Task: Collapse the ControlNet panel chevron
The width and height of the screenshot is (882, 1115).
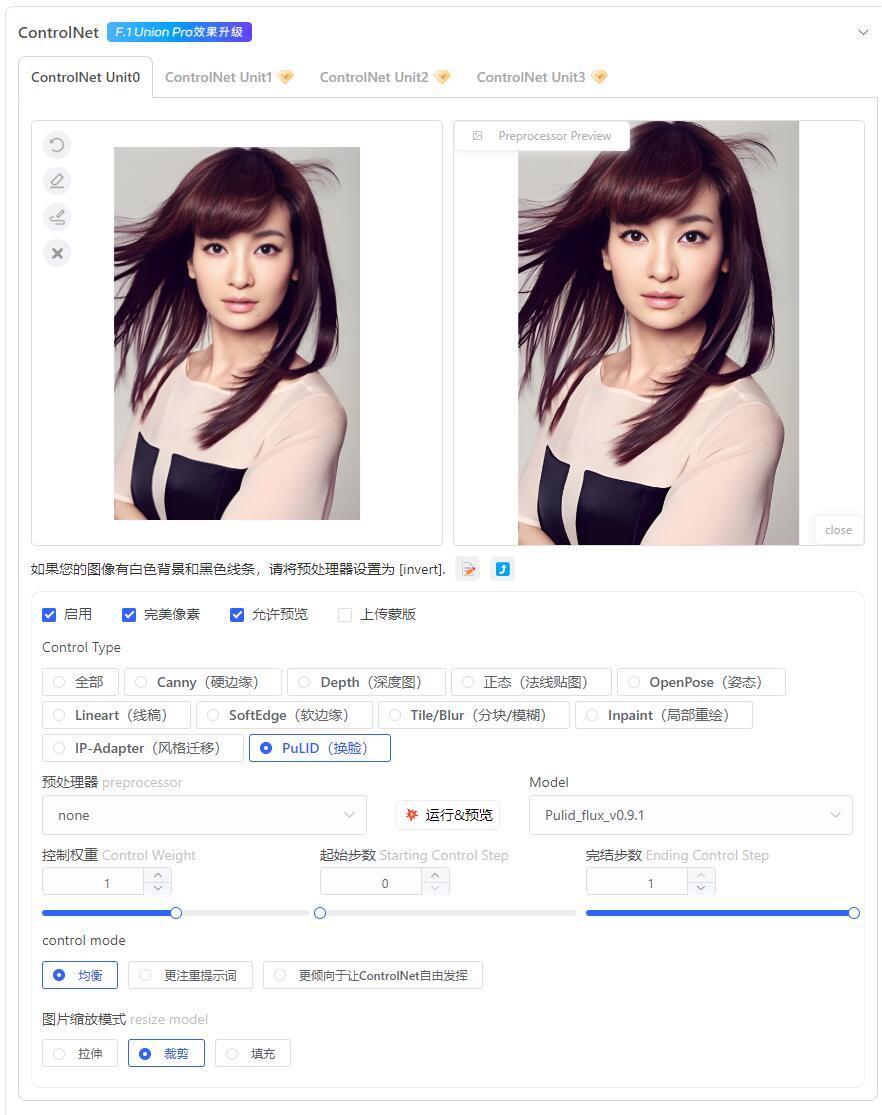Action: (863, 32)
